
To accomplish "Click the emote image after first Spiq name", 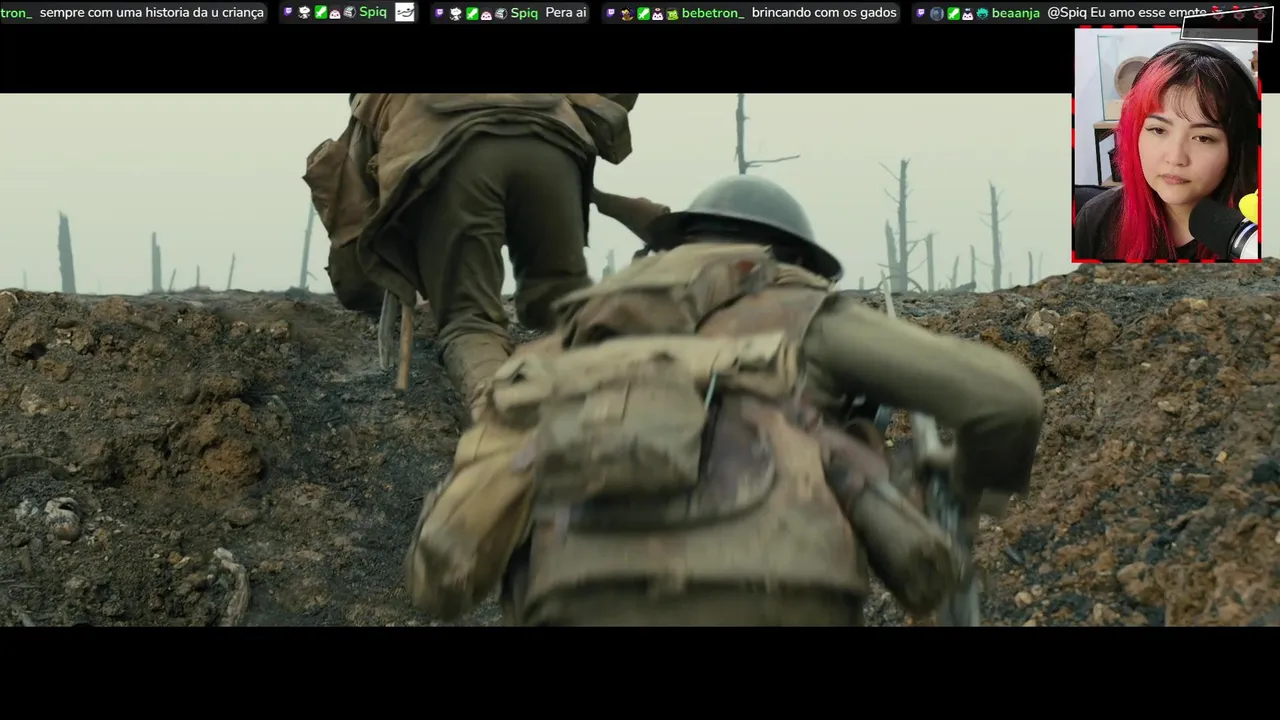I will [x=404, y=13].
